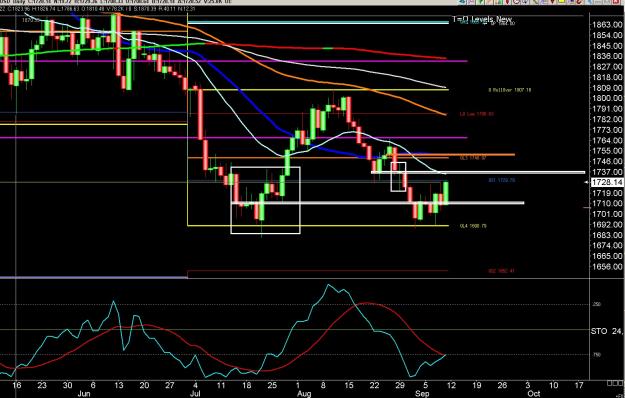The height and width of the screenshot is (398, 625).
Task: Click date 16 on the time axis
Action: (16, 385)
